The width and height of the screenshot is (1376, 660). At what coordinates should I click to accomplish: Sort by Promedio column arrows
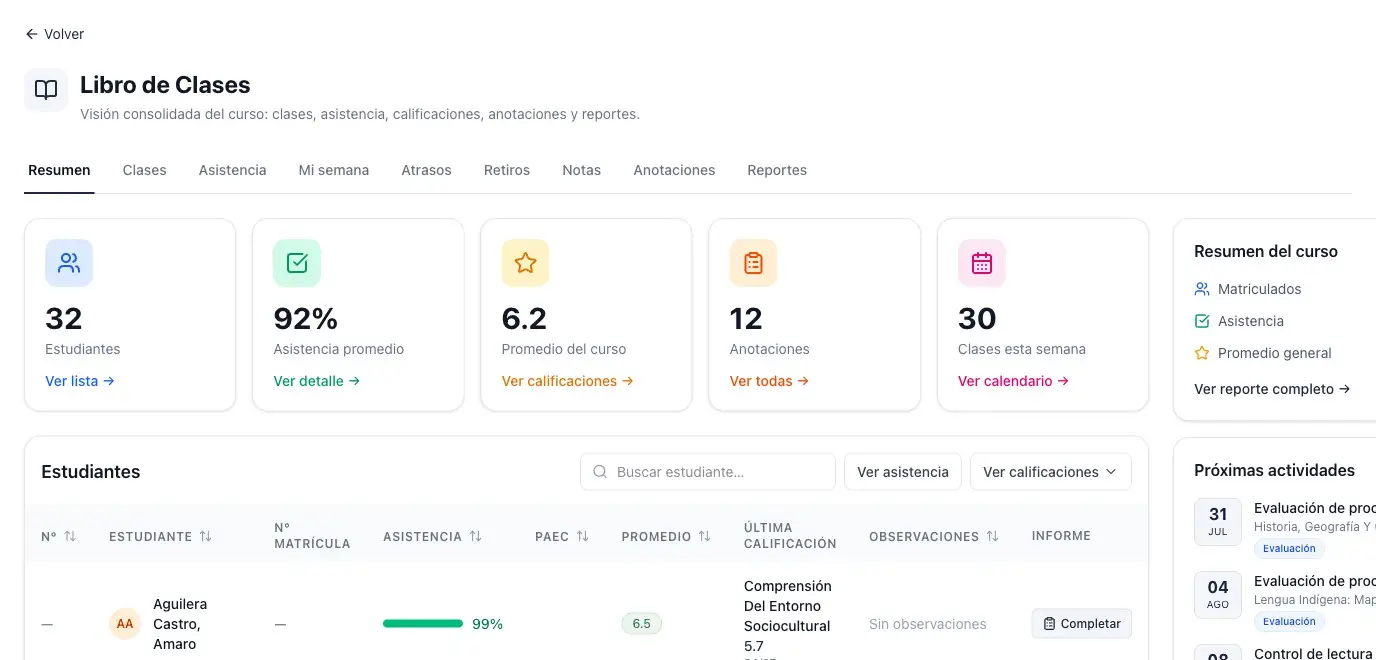704,537
